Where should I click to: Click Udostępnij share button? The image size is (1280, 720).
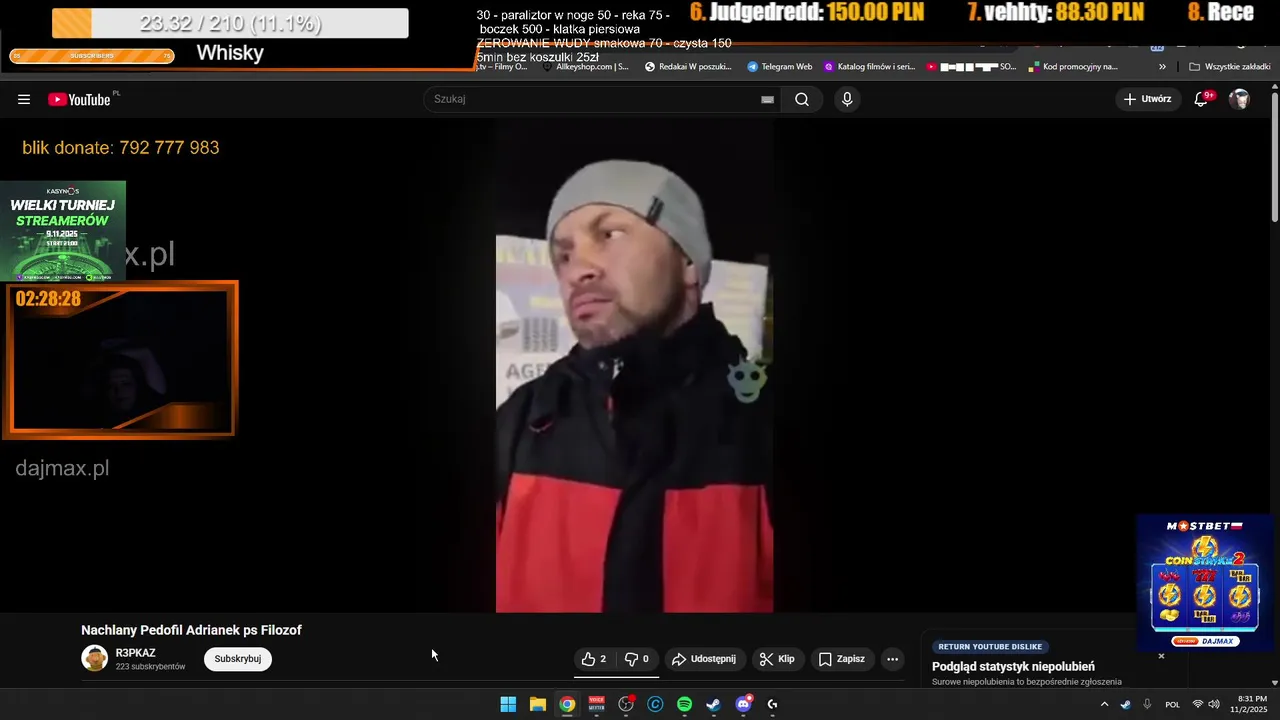(x=704, y=659)
